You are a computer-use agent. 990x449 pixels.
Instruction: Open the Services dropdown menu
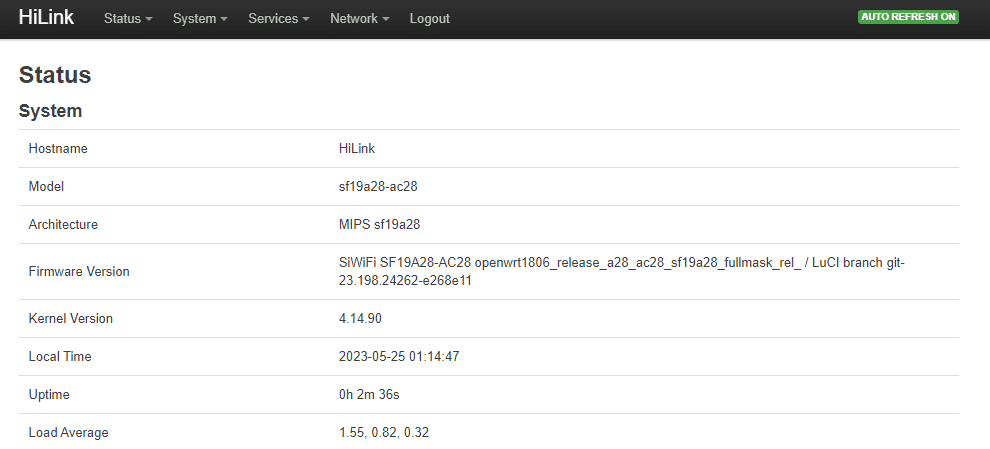click(278, 19)
